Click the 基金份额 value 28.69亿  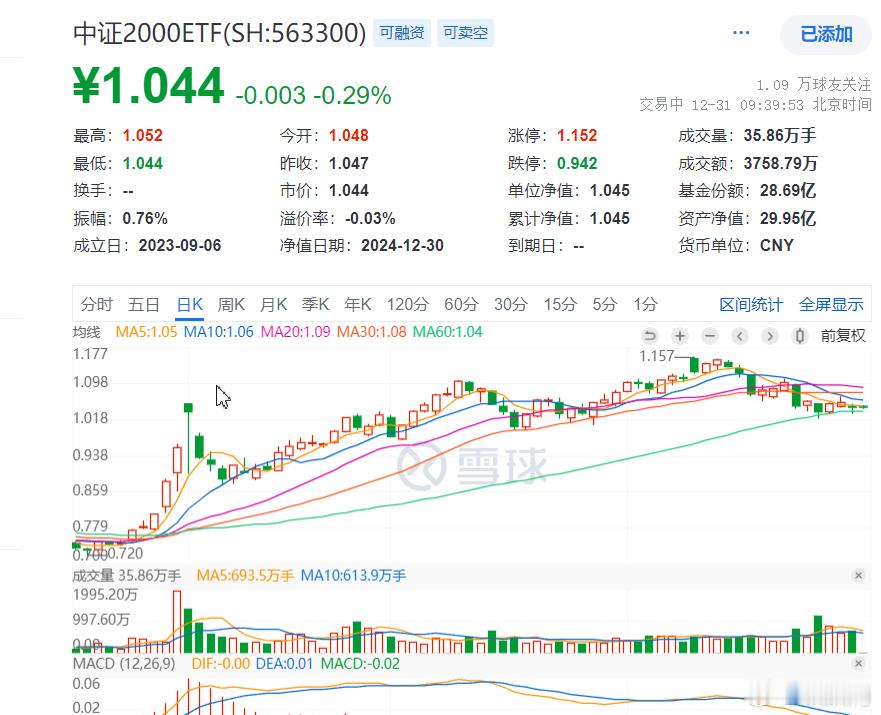pyautogui.click(x=788, y=190)
